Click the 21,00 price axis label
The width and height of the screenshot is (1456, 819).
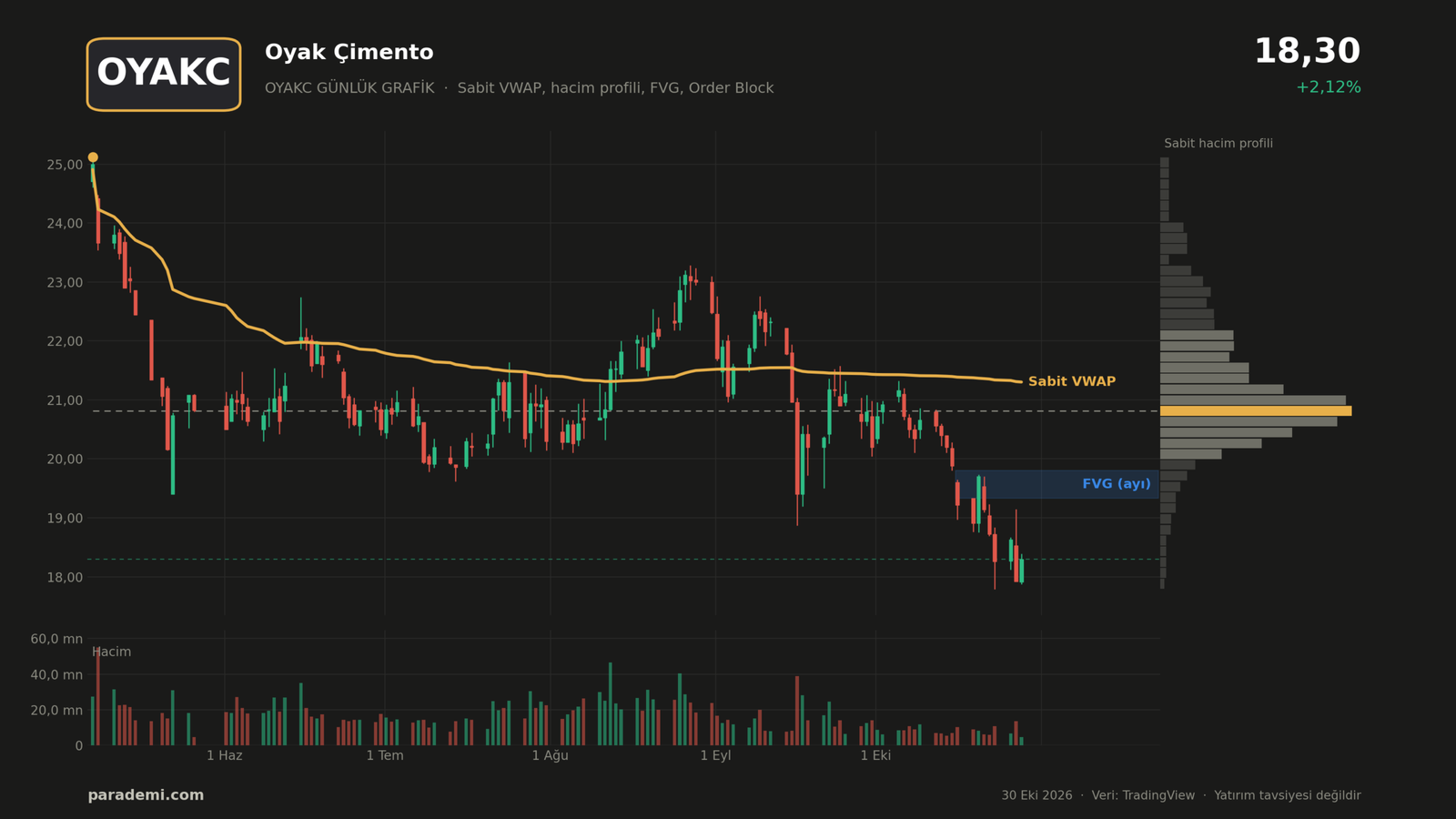coord(65,400)
